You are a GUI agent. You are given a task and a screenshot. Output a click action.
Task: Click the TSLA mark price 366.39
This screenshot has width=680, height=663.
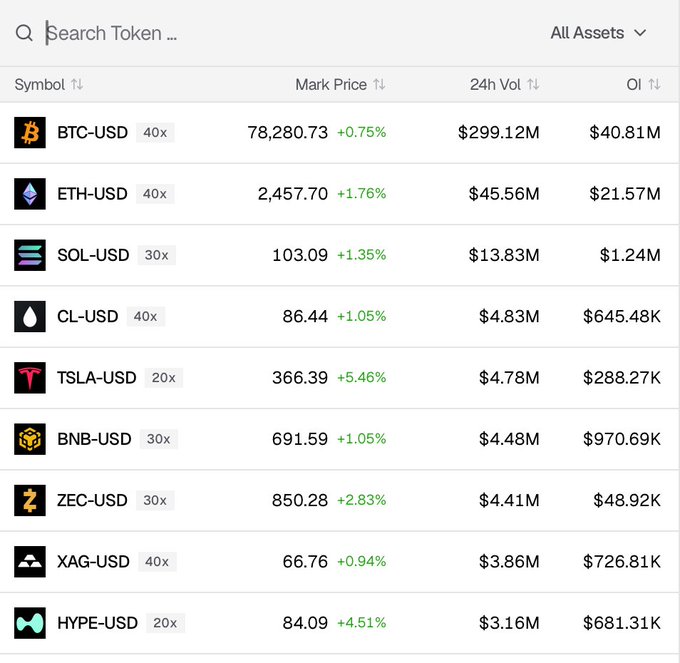coord(300,378)
